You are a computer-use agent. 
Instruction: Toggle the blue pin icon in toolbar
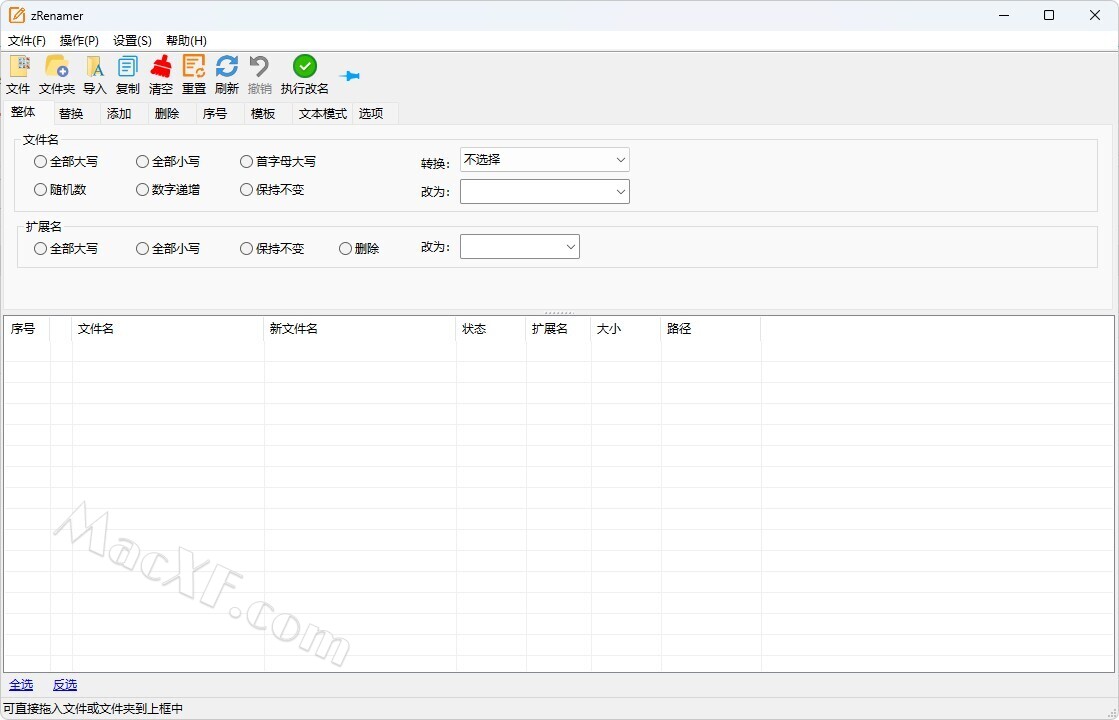(x=349, y=76)
